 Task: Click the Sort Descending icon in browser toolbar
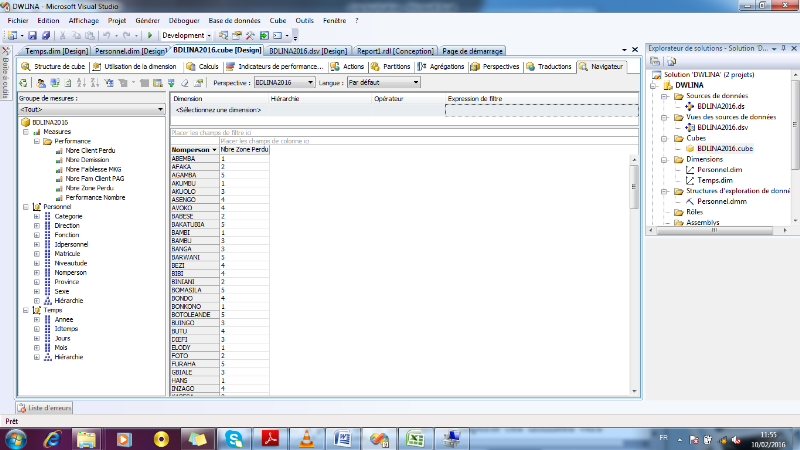click(94, 83)
